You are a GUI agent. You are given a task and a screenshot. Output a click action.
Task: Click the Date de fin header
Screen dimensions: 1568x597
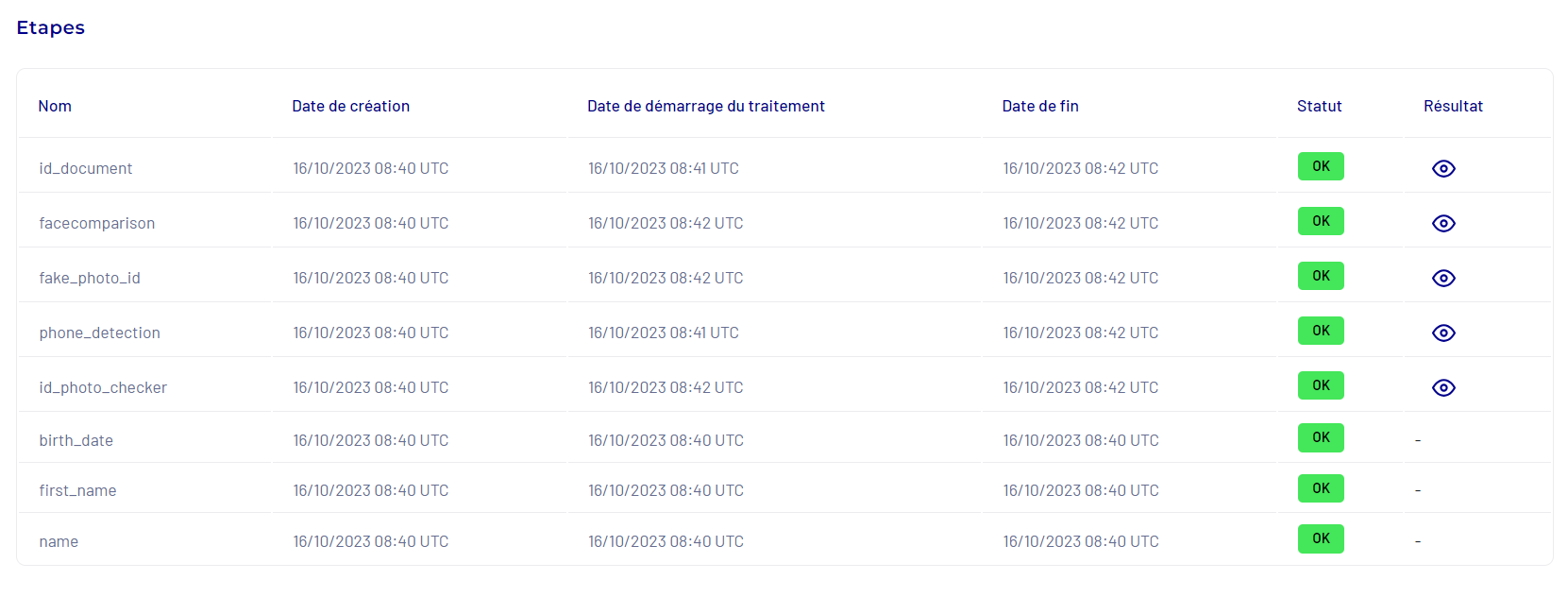click(x=1039, y=106)
